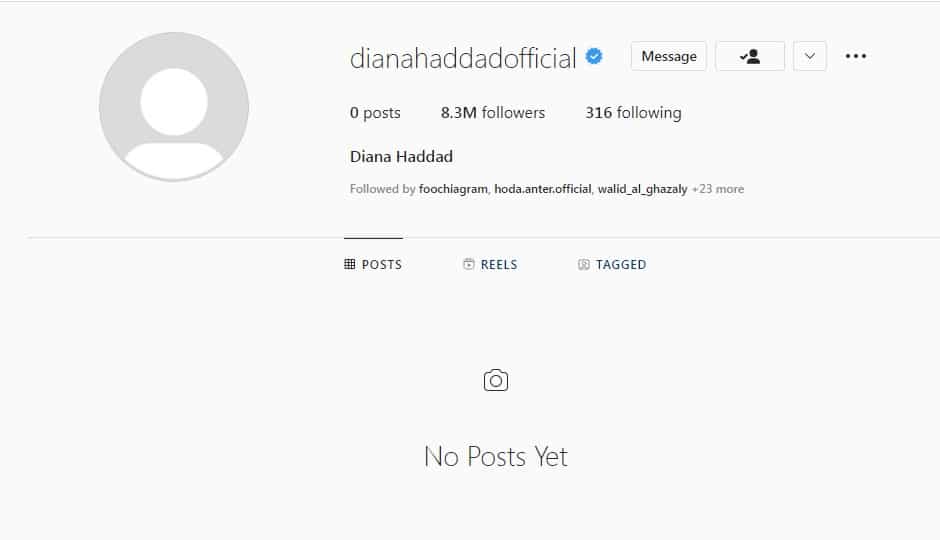Open hoda.anter.official profile link
This screenshot has width=940, height=540.
point(543,189)
